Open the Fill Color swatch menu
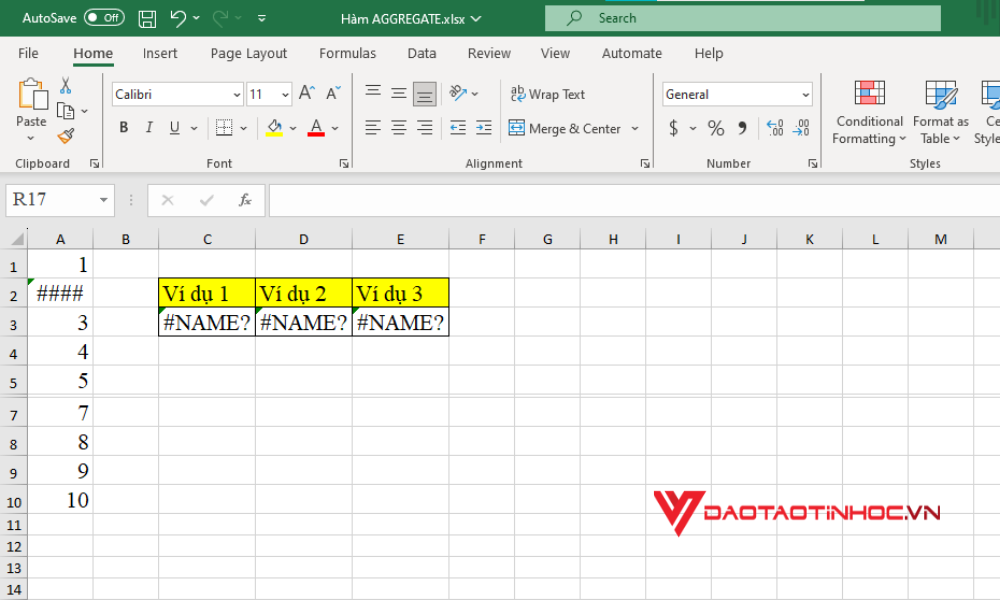 click(x=273, y=128)
